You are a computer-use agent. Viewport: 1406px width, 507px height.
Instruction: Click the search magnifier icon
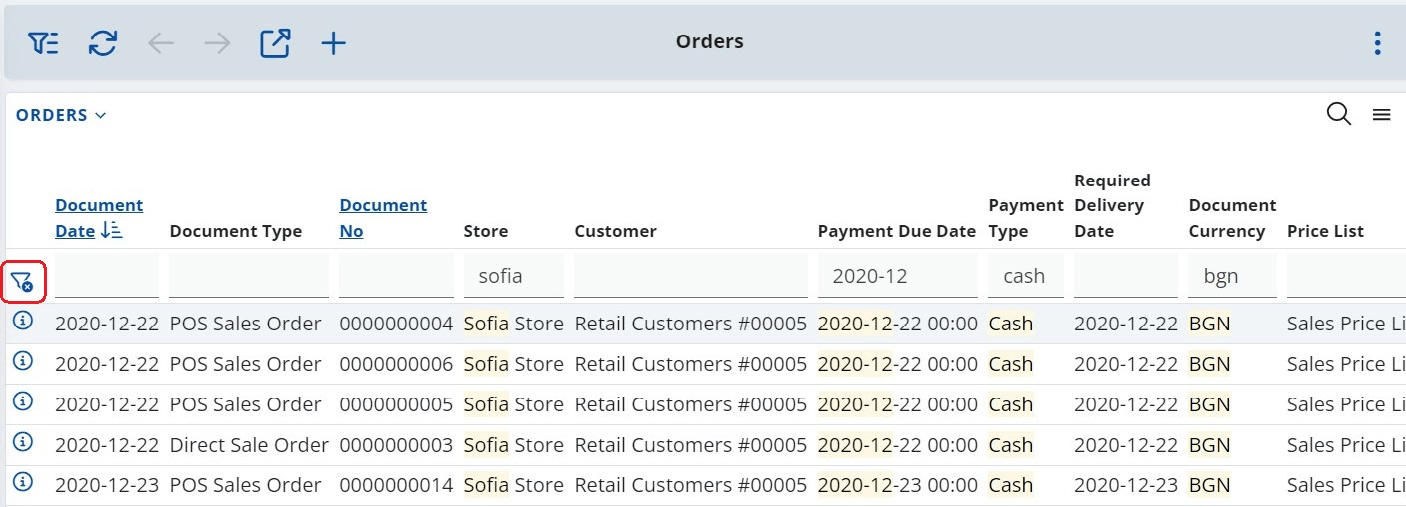coord(1338,114)
